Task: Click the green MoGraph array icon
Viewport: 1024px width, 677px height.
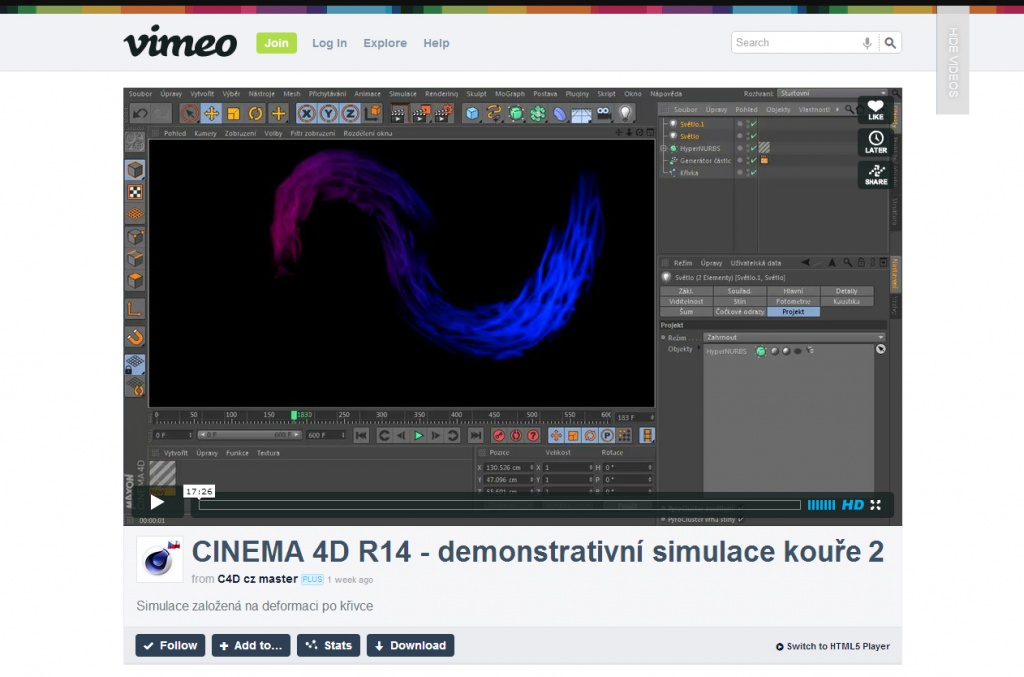Action: tap(537, 114)
